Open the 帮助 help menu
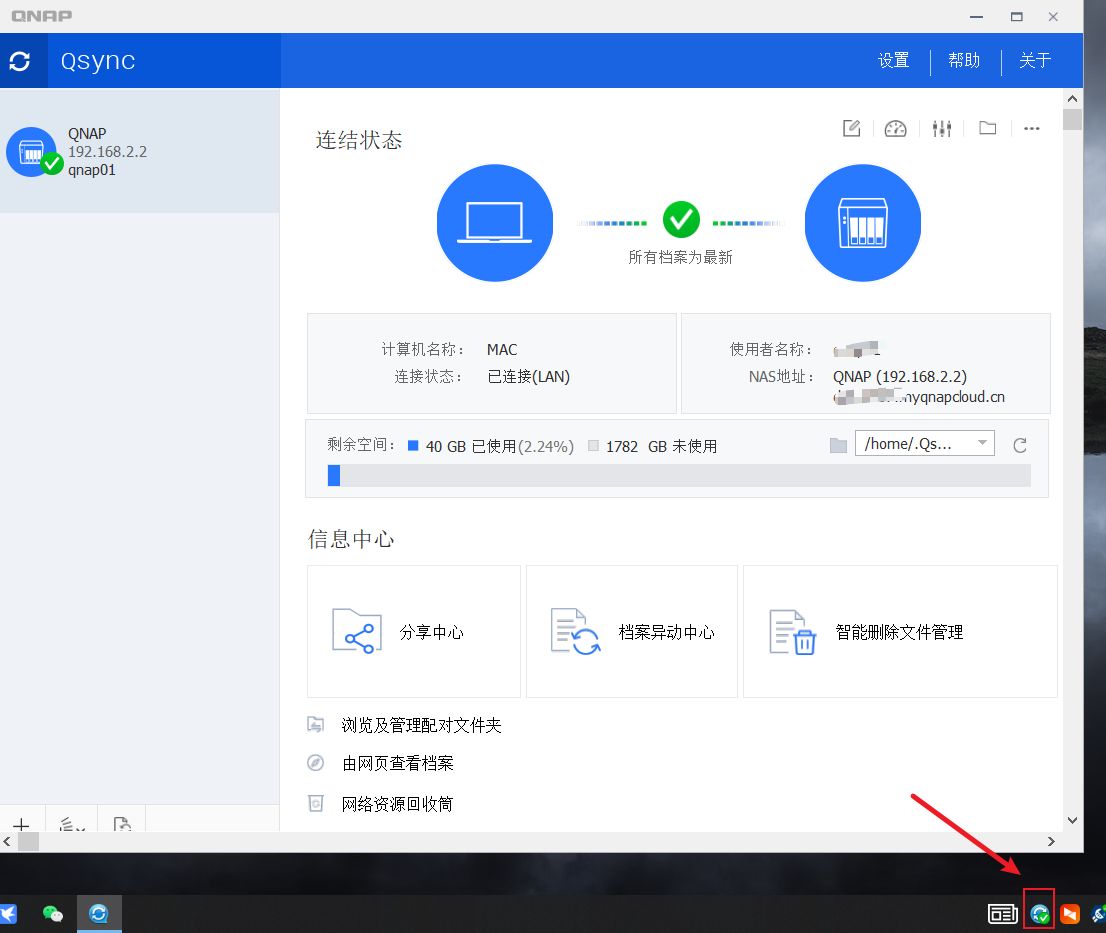The height and width of the screenshot is (933, 1106). (x=964, y=60)
